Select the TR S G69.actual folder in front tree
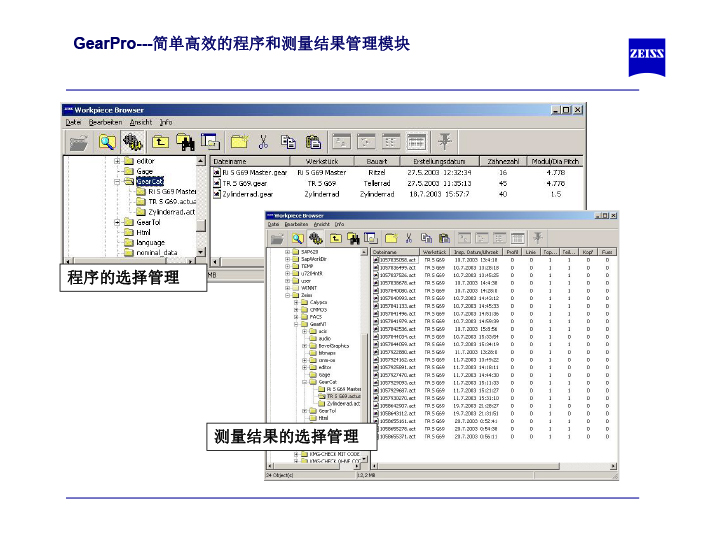720x540 pixels. pyautogui.click(x=343, y=396)
